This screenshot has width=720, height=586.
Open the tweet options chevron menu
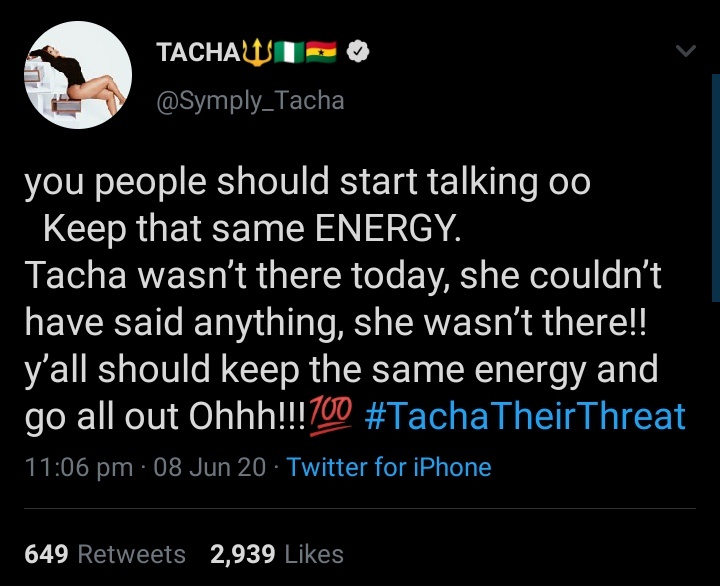(x=685, y=52)
